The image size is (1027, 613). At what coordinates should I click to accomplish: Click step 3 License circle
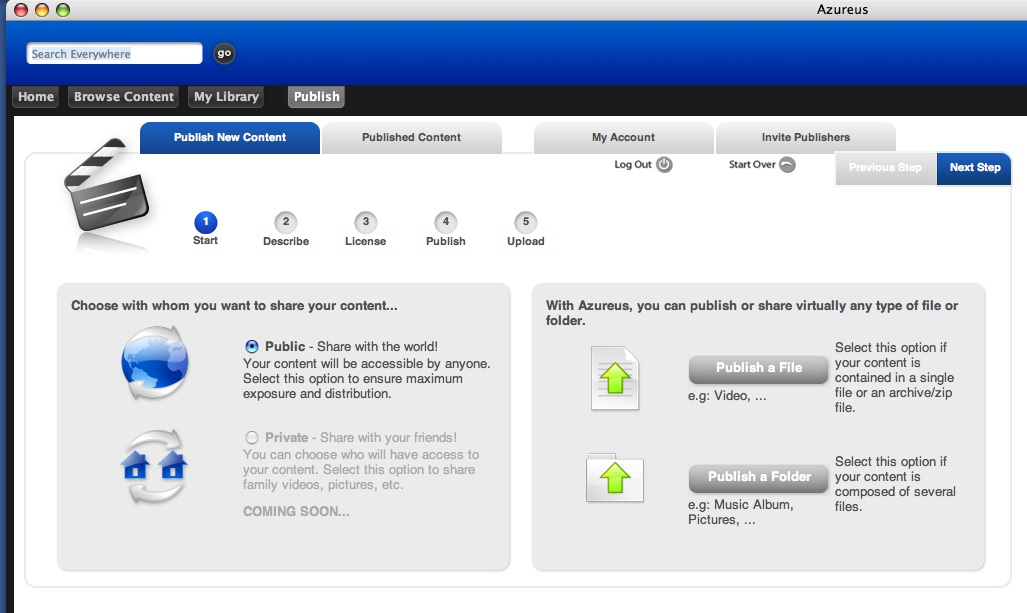(x=365, y=222)
